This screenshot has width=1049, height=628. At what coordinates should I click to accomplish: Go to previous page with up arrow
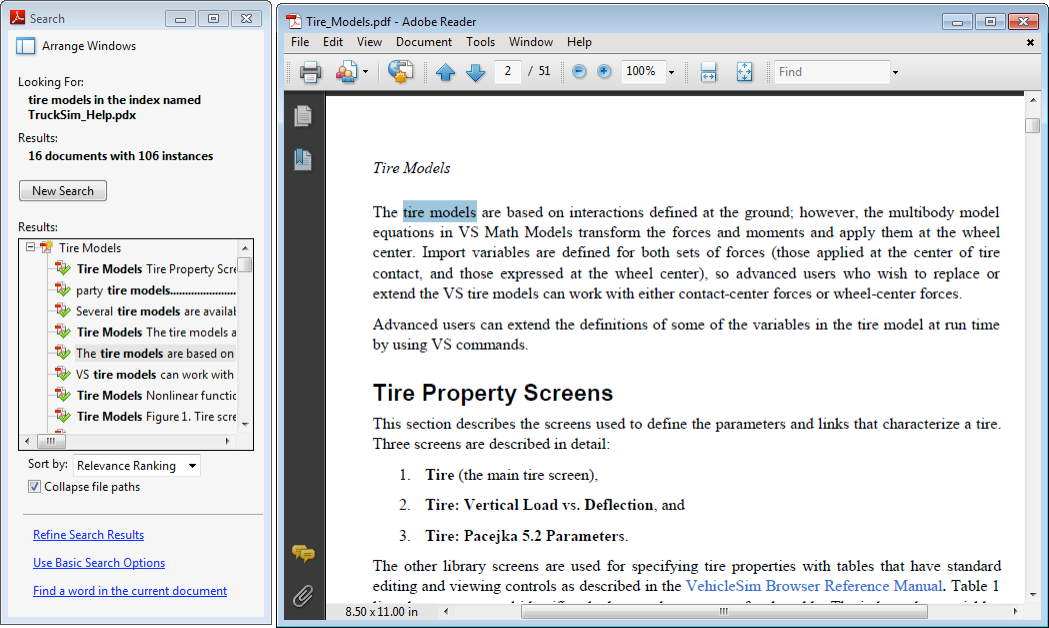(446, 72)
